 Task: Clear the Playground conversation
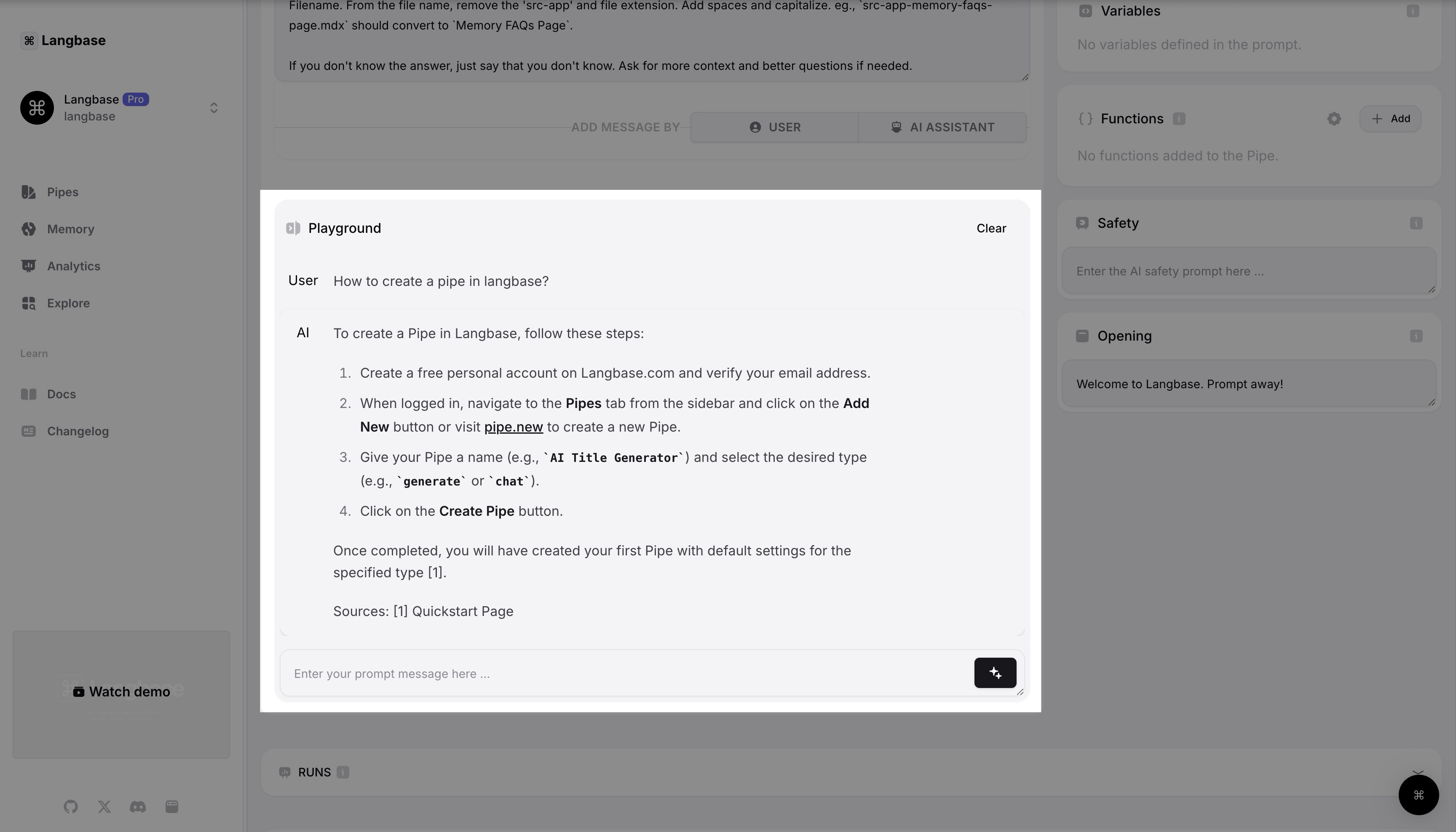tap(990, 228)
